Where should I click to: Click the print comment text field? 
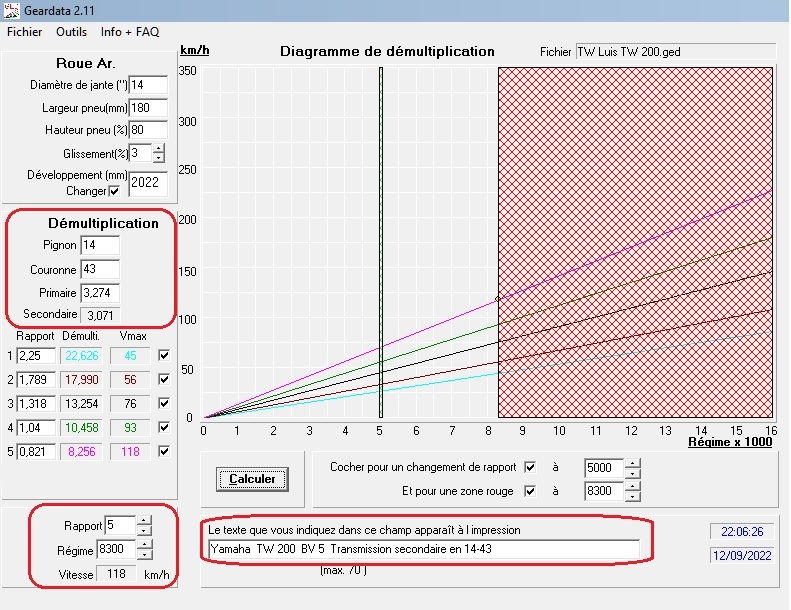point(424,549)
